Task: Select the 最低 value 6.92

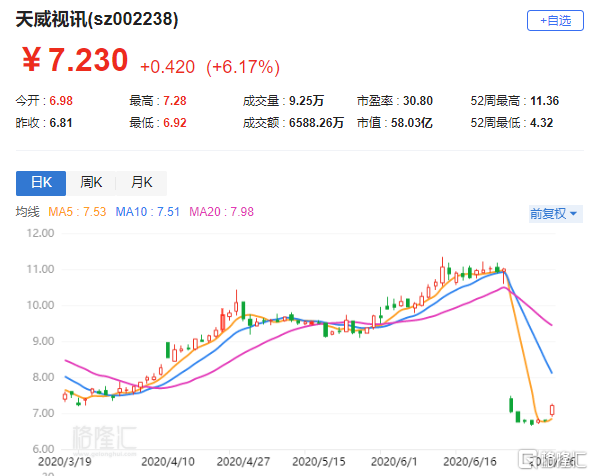Action: click(x=175, y=123)
